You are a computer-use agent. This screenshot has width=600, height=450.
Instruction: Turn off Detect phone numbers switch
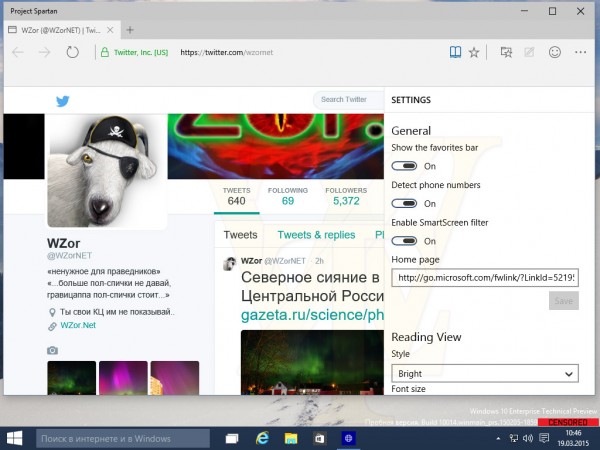(404, 203)
